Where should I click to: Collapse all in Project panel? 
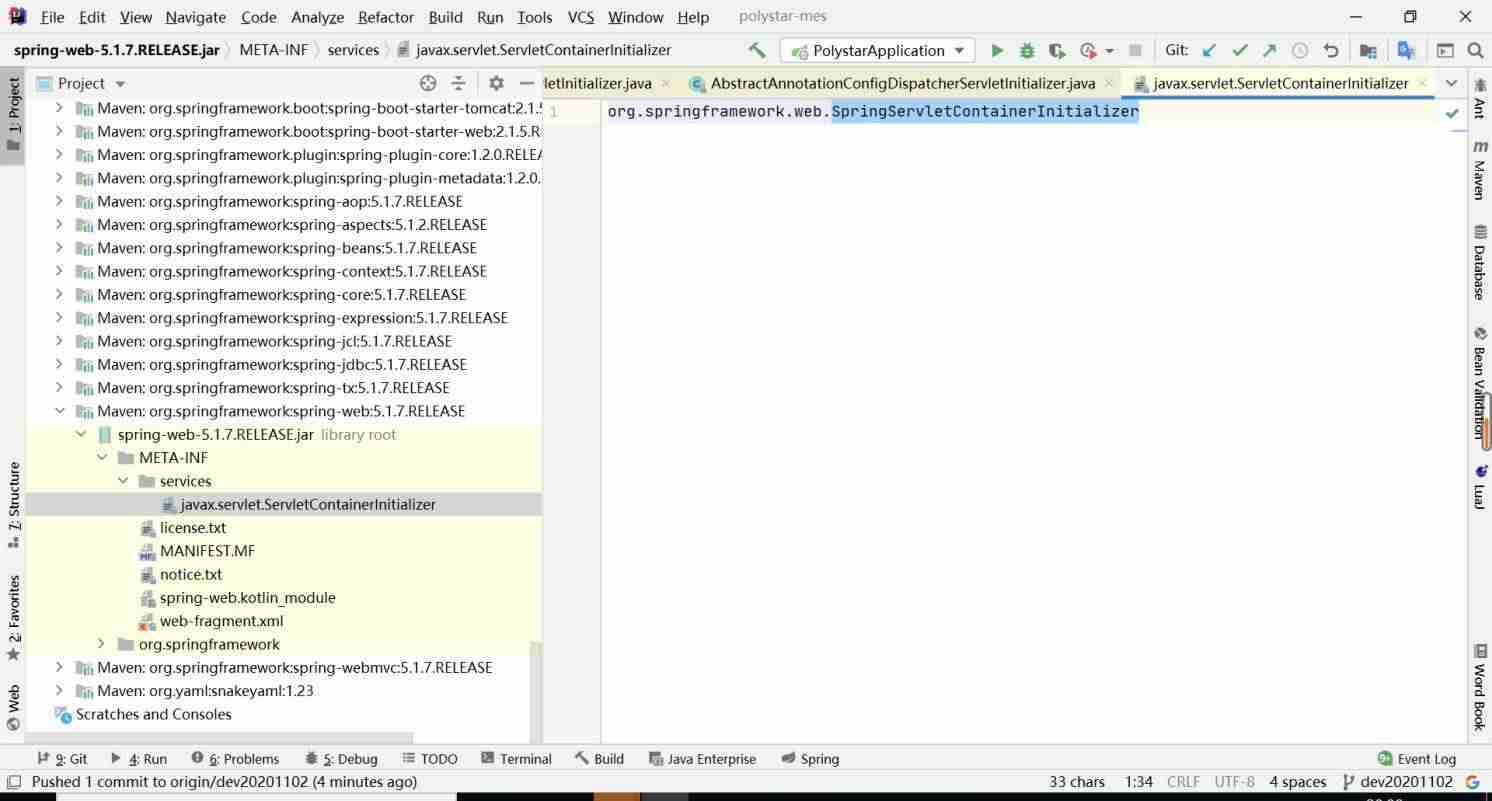(458, 83)
